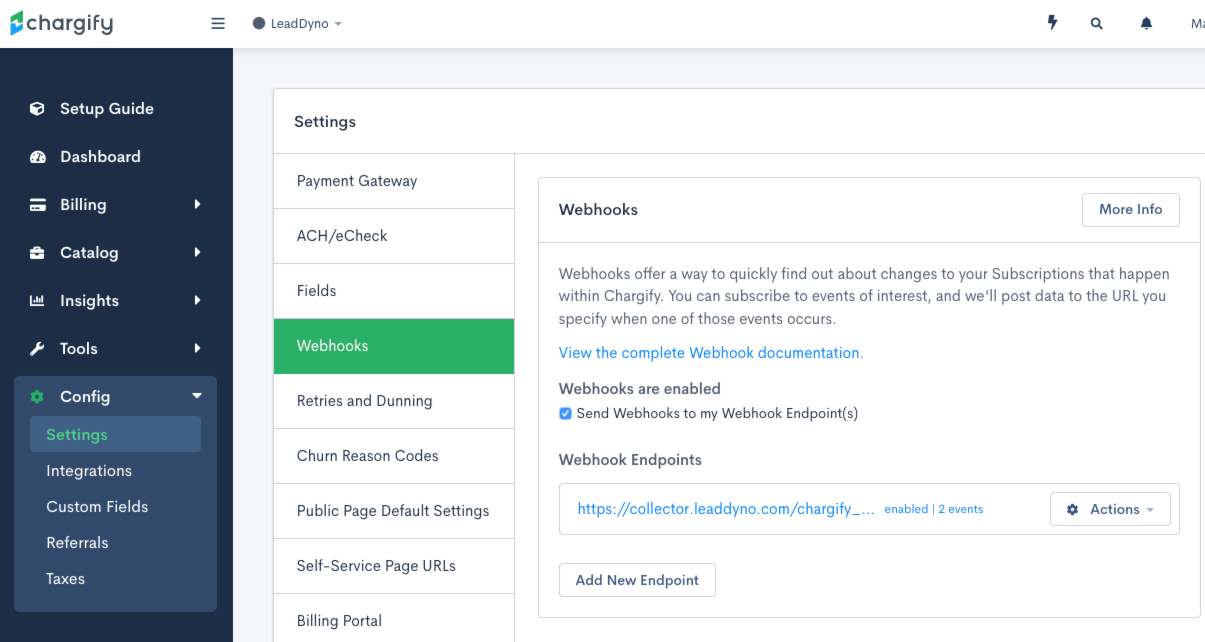Open Taxes under Config
Image resolution: width=1205 pixels, height=642 pixels.
click(x=65, y=579)
